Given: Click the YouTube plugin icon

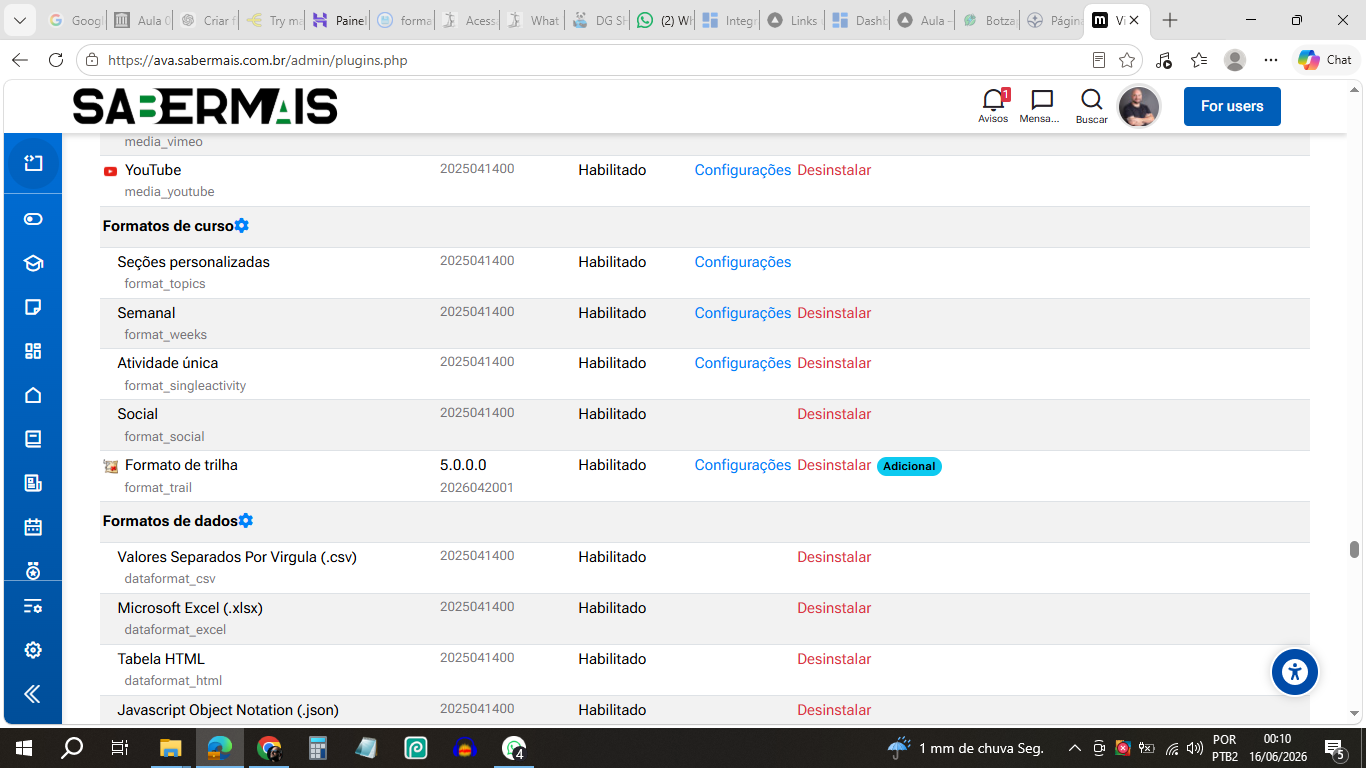Looking at the screenshot, I should [110, 171].
